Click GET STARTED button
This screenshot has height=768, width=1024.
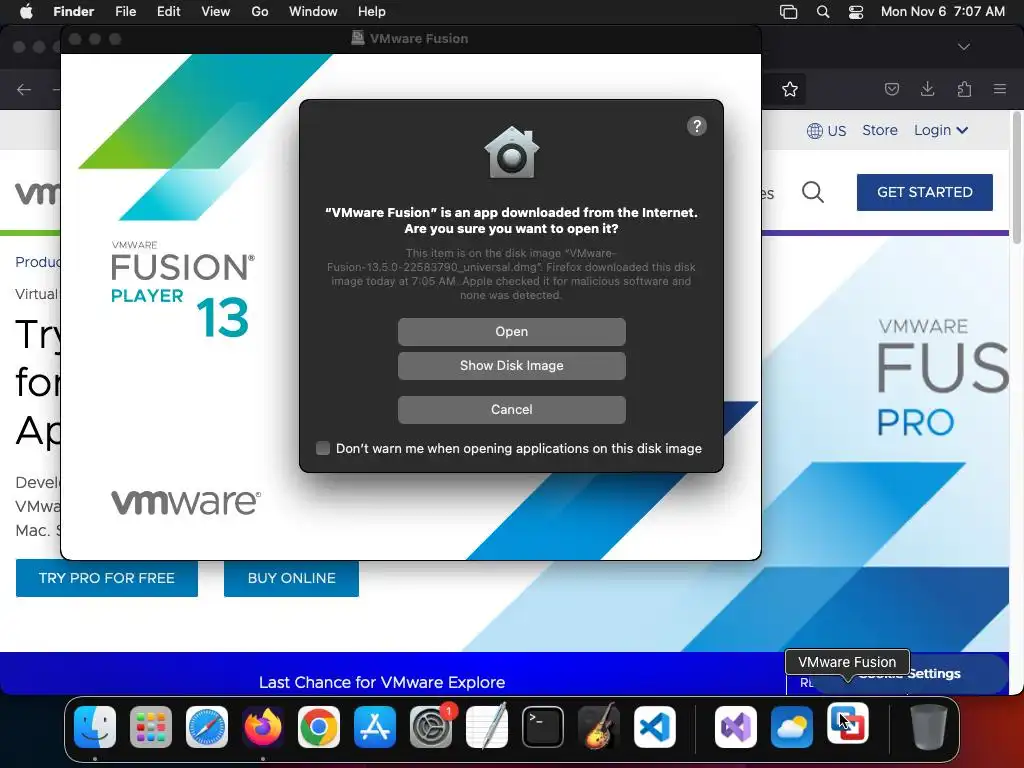925,192
